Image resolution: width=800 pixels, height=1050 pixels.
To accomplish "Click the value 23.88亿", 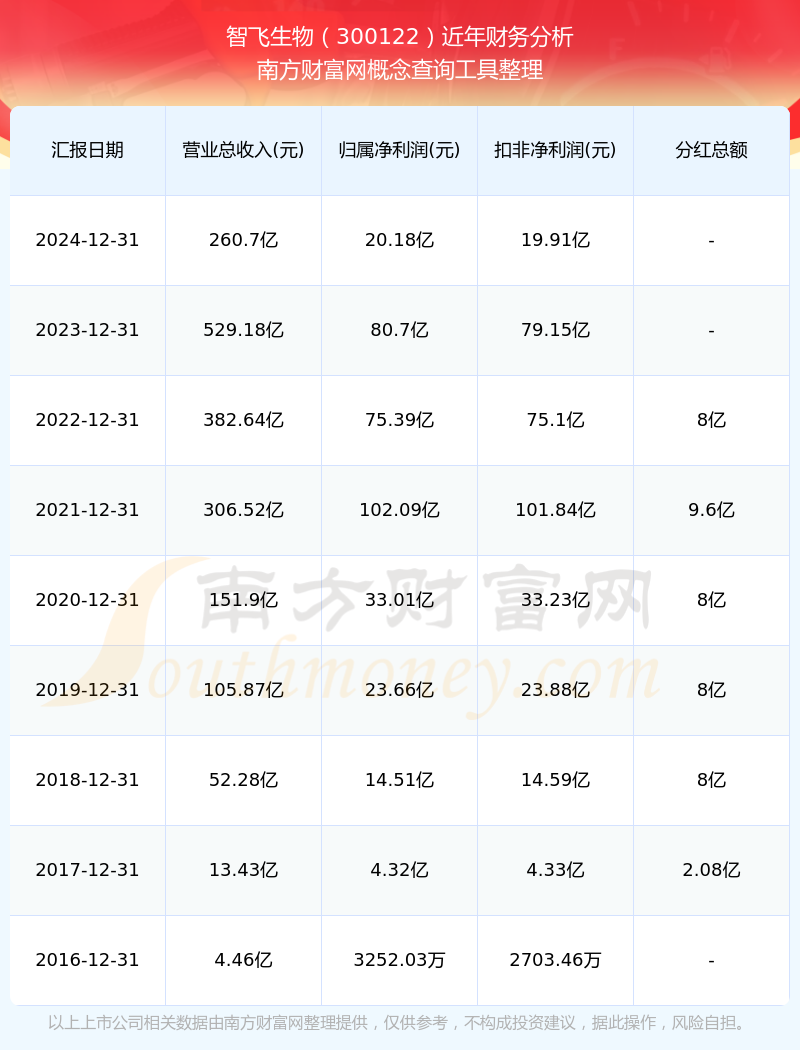I will point(556,690).
